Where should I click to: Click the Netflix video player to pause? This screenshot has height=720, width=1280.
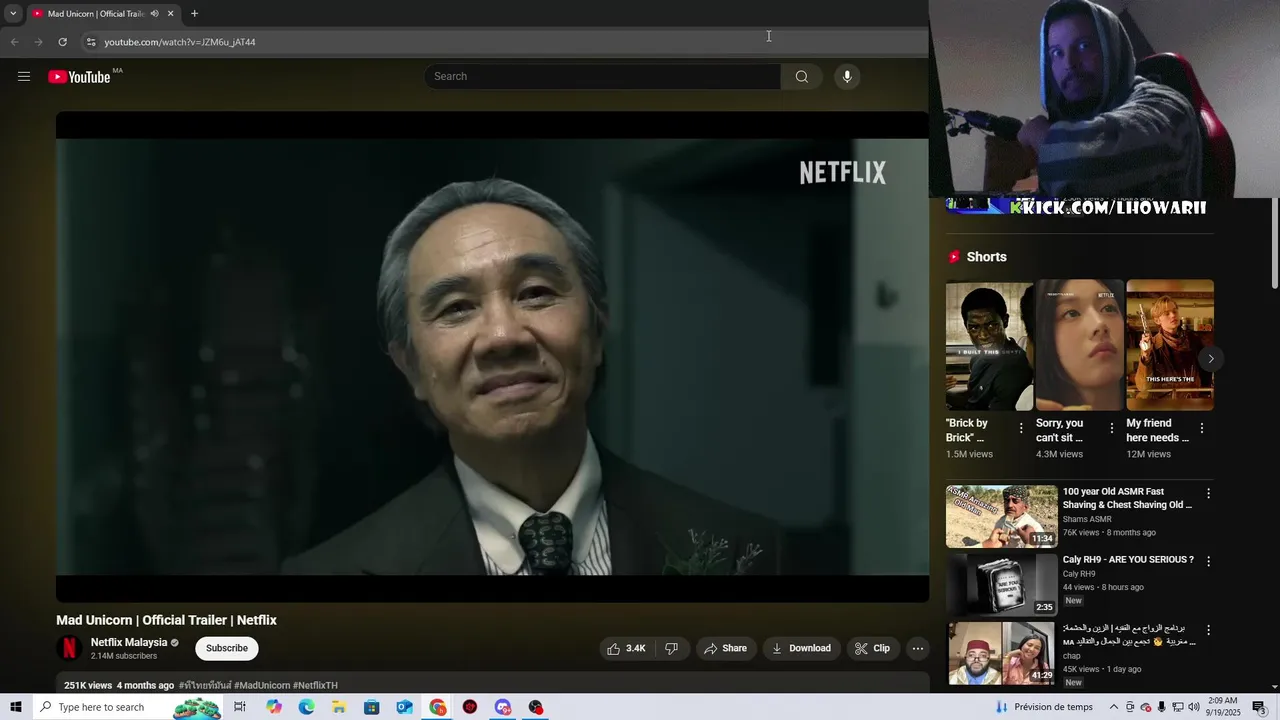(x=492, y=357)
